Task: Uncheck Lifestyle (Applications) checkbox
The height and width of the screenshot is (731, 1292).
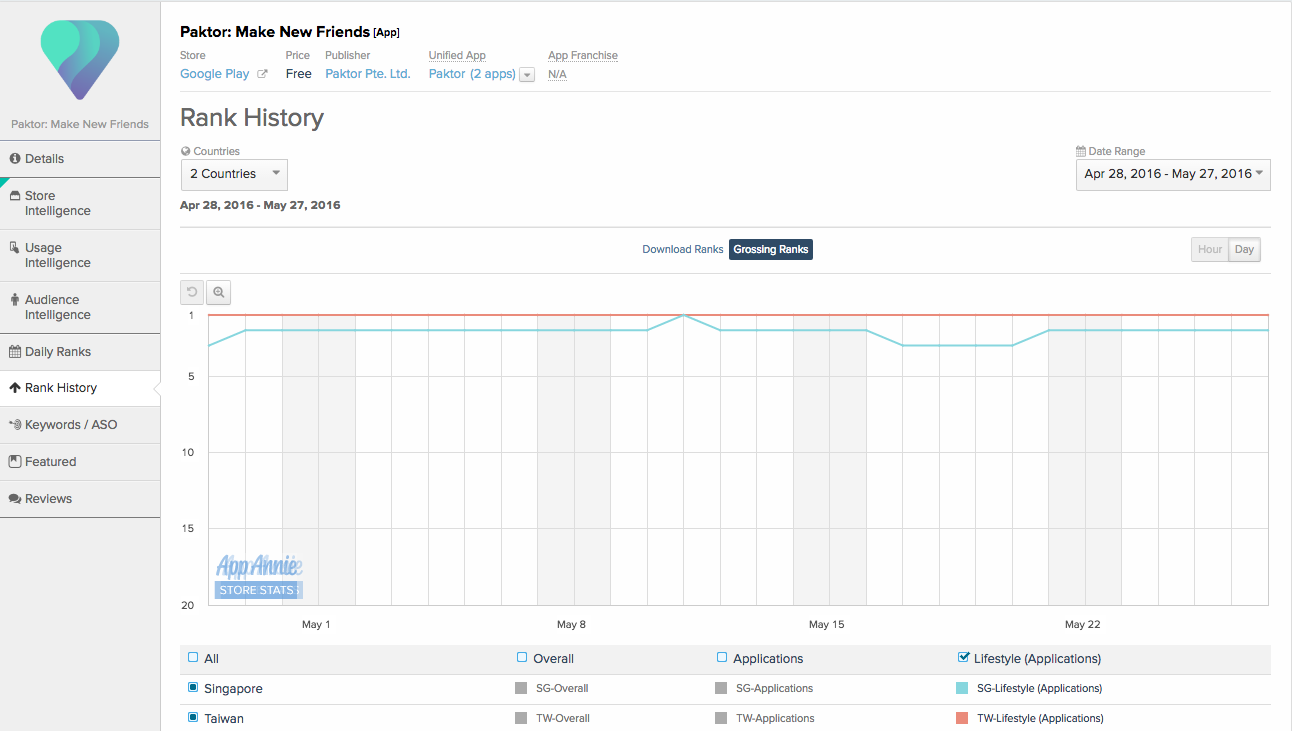Action: point(963,657)
